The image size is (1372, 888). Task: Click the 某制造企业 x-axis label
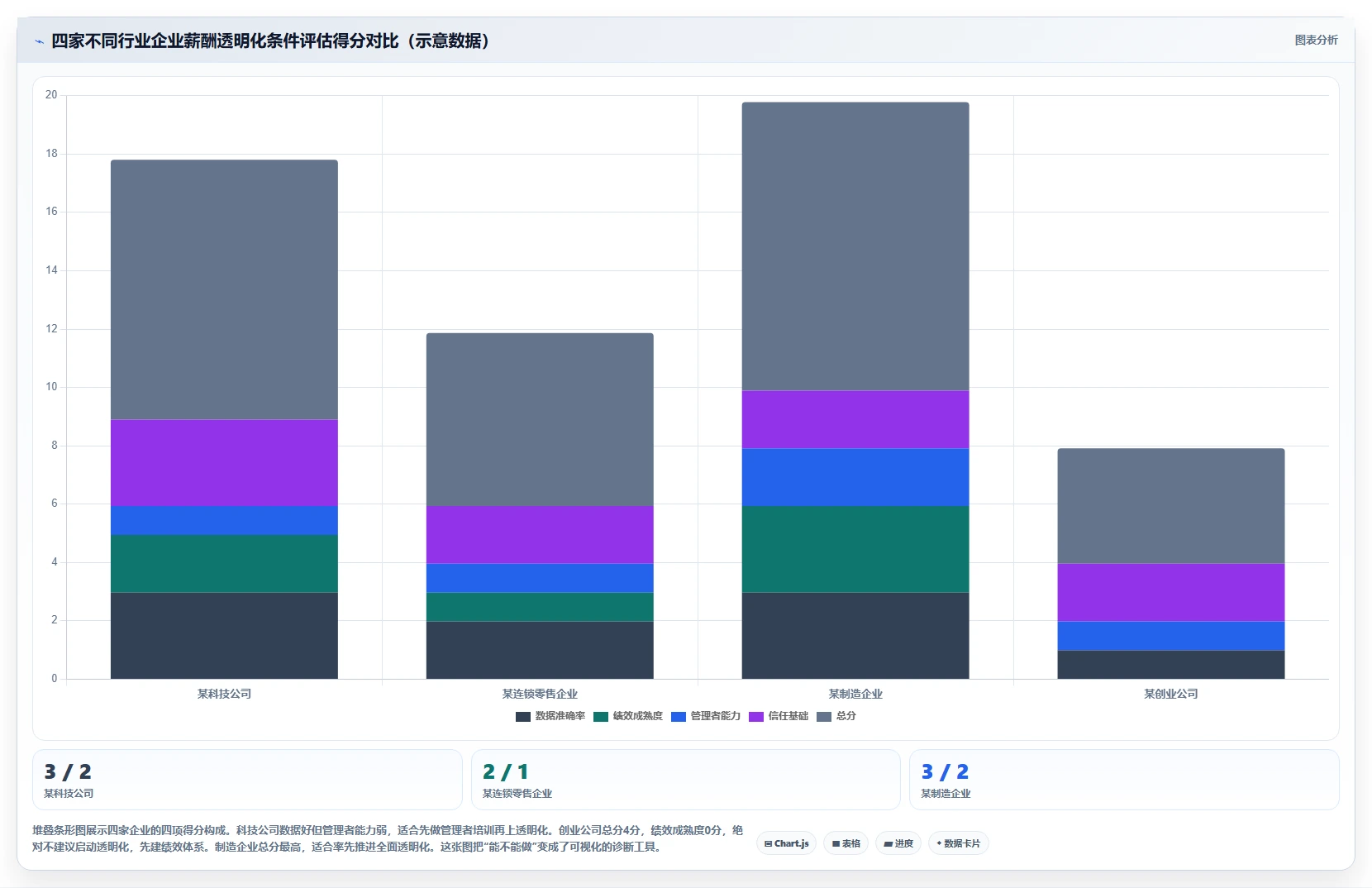pyautogui.click(x=855, y=694)
